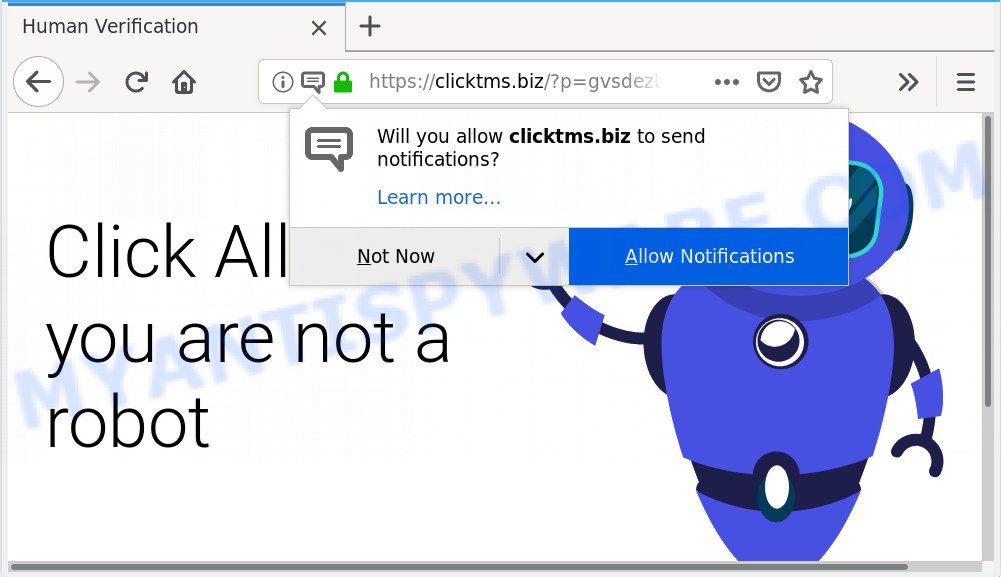Click the forward navigation arrow
Screen dimensions: 1001x577
[x=87, y=82]
